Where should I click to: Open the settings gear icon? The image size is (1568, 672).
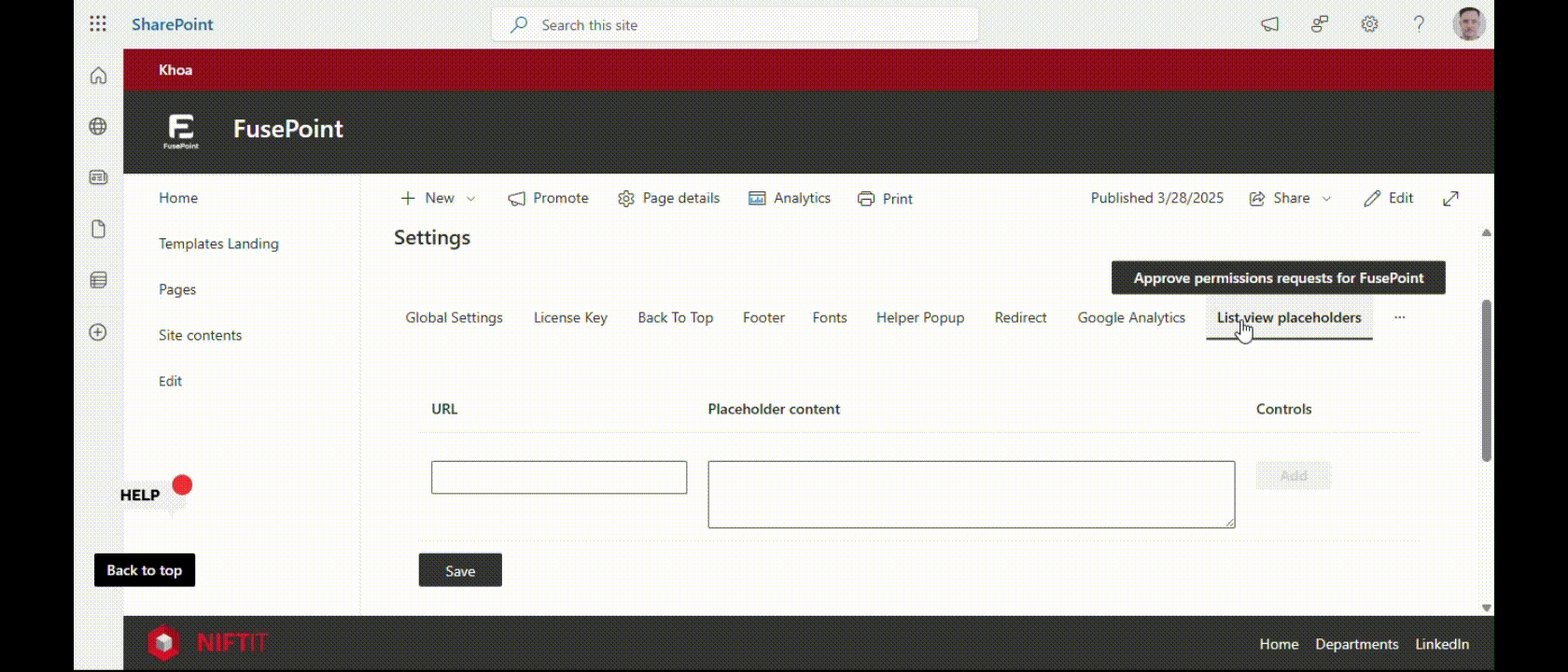pyautogui.click(x=1369, y=24)
